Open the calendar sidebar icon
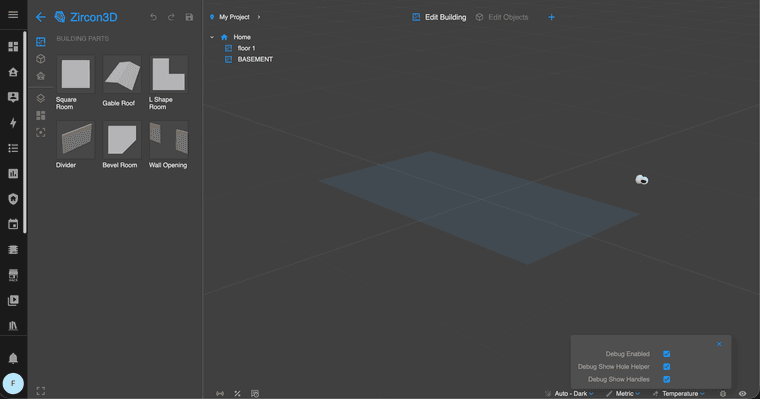The width and height of the screenshot is (760, 399). pos(13,224)
